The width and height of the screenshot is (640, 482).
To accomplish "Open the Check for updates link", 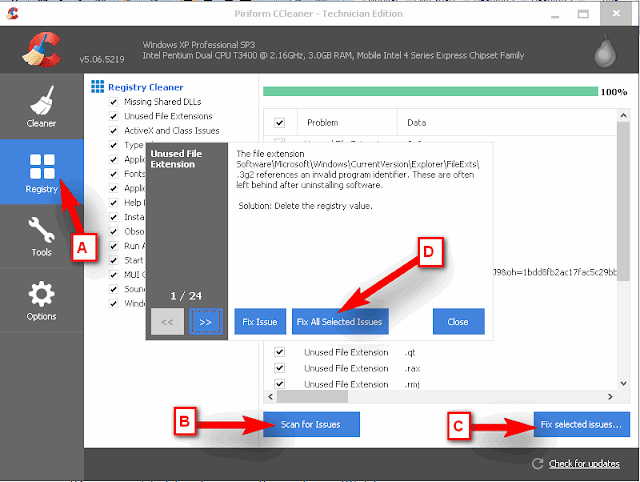I will click(584, 464).
